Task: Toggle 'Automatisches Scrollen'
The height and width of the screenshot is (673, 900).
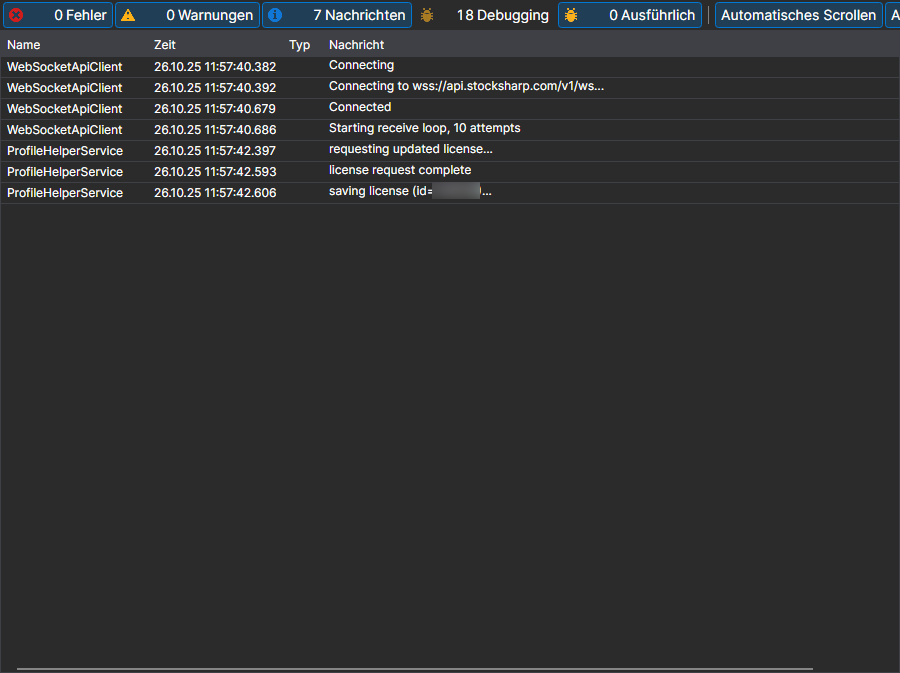Action: 798,15
